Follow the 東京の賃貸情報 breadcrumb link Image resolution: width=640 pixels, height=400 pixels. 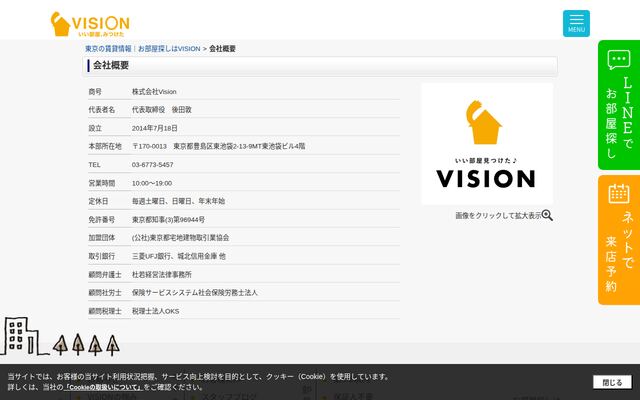coord(108,49)
